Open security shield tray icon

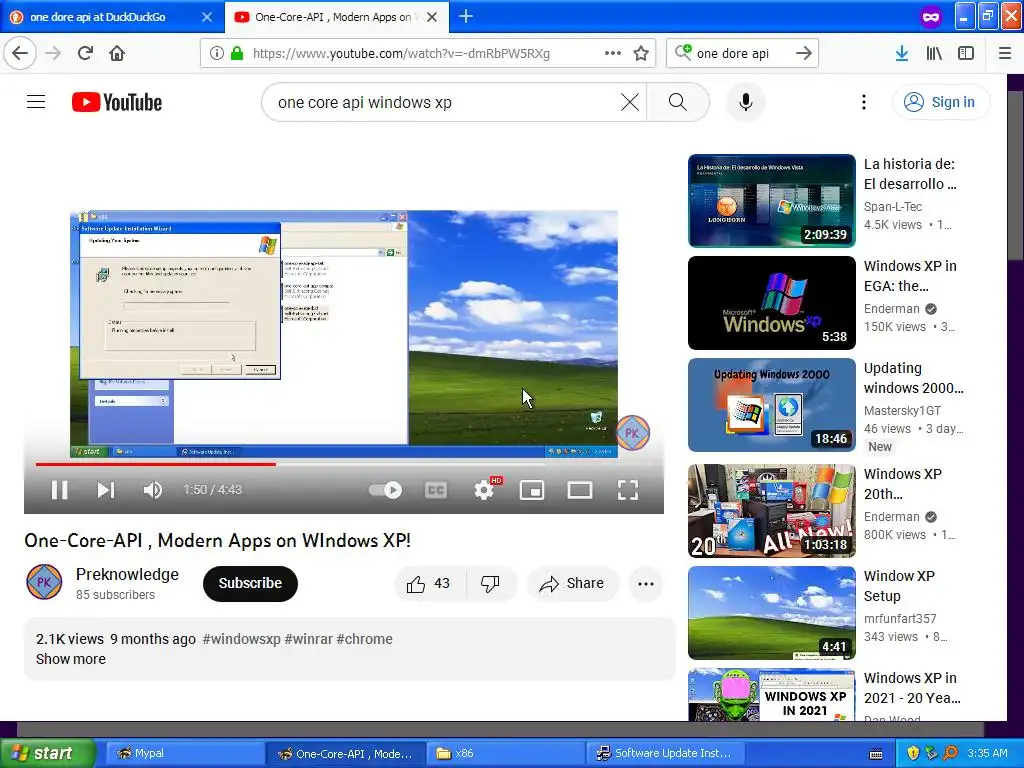[x=913, y=753]
